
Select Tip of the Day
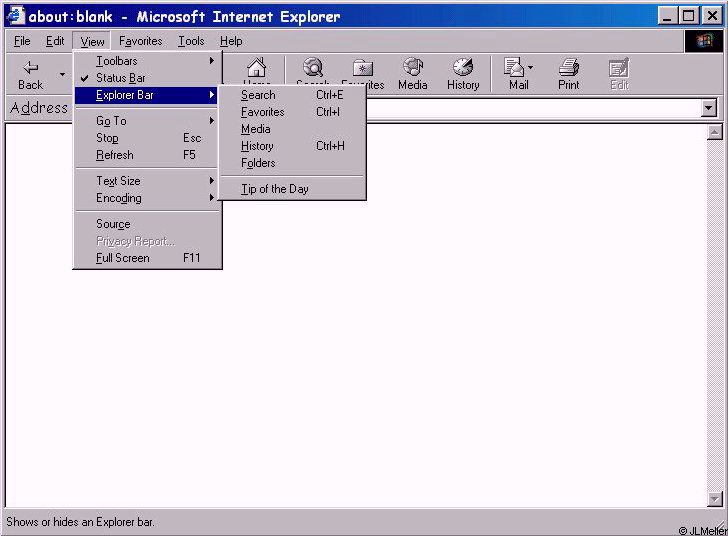pyautogui.click(x=292, y=189)
